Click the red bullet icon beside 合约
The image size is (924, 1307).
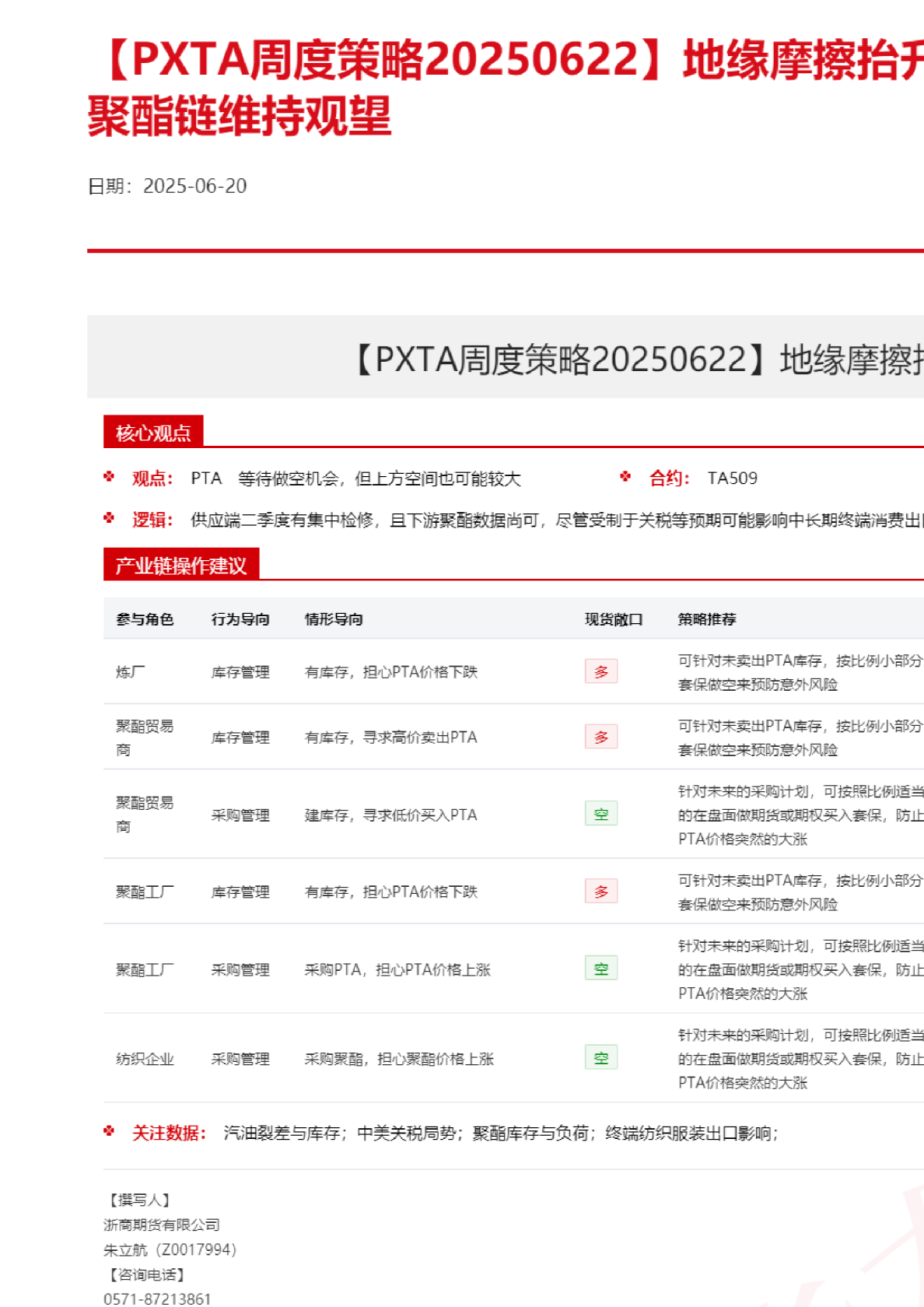point(625,477)
